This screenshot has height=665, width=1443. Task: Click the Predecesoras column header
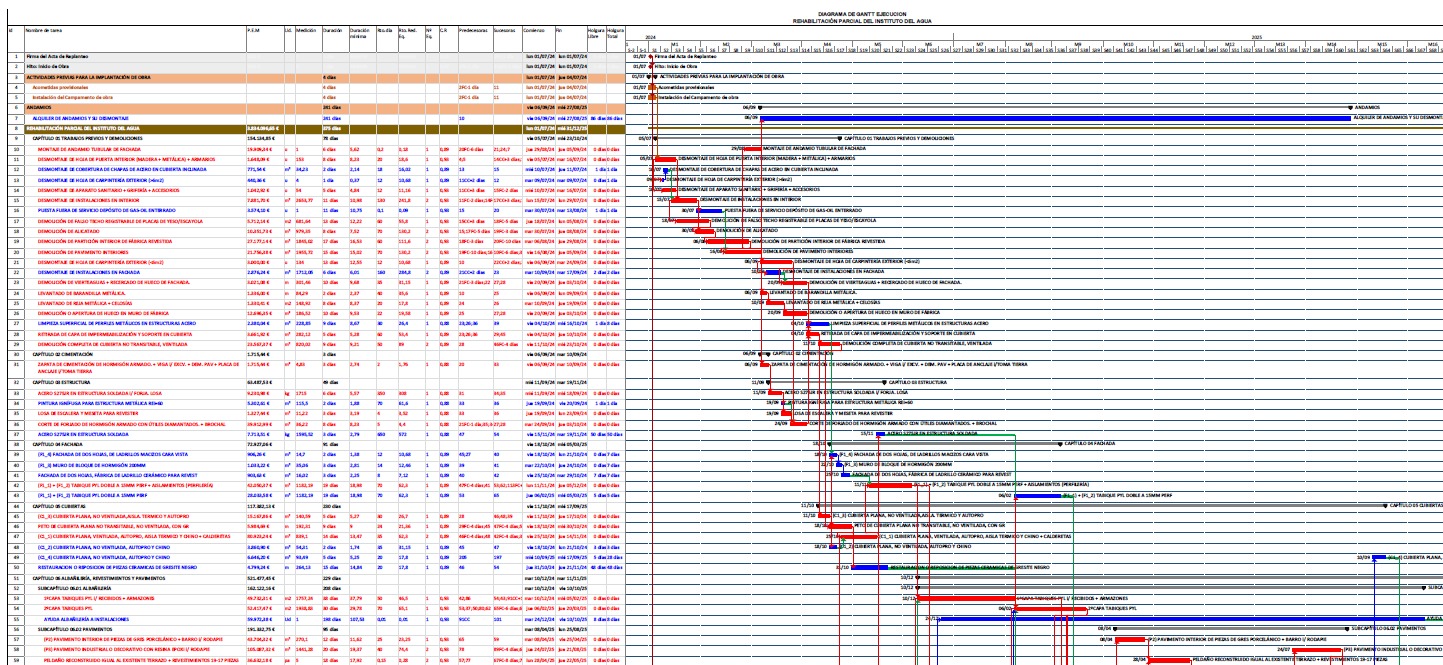(473, 31)
